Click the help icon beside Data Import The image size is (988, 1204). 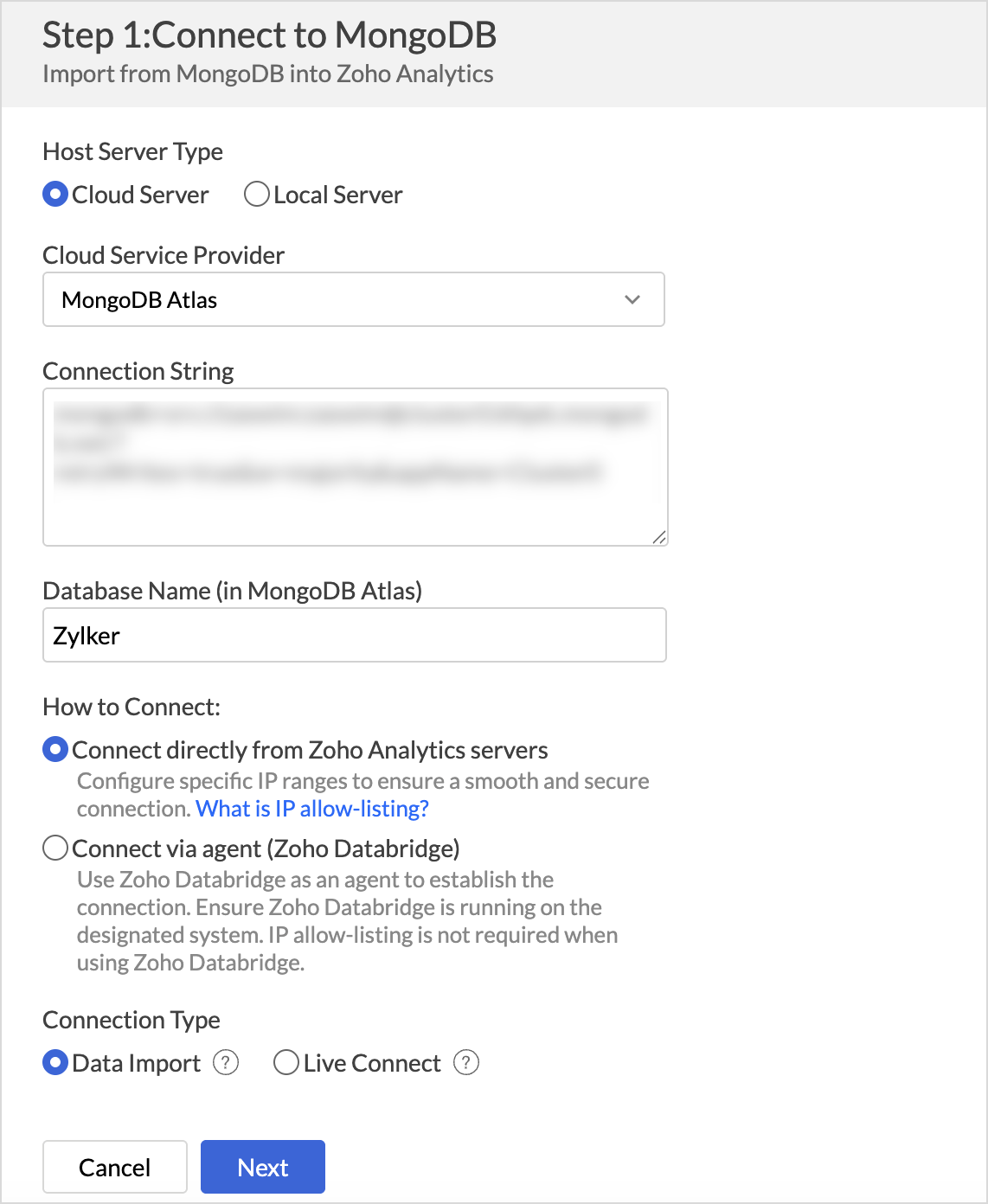(x=226, y=1062)
